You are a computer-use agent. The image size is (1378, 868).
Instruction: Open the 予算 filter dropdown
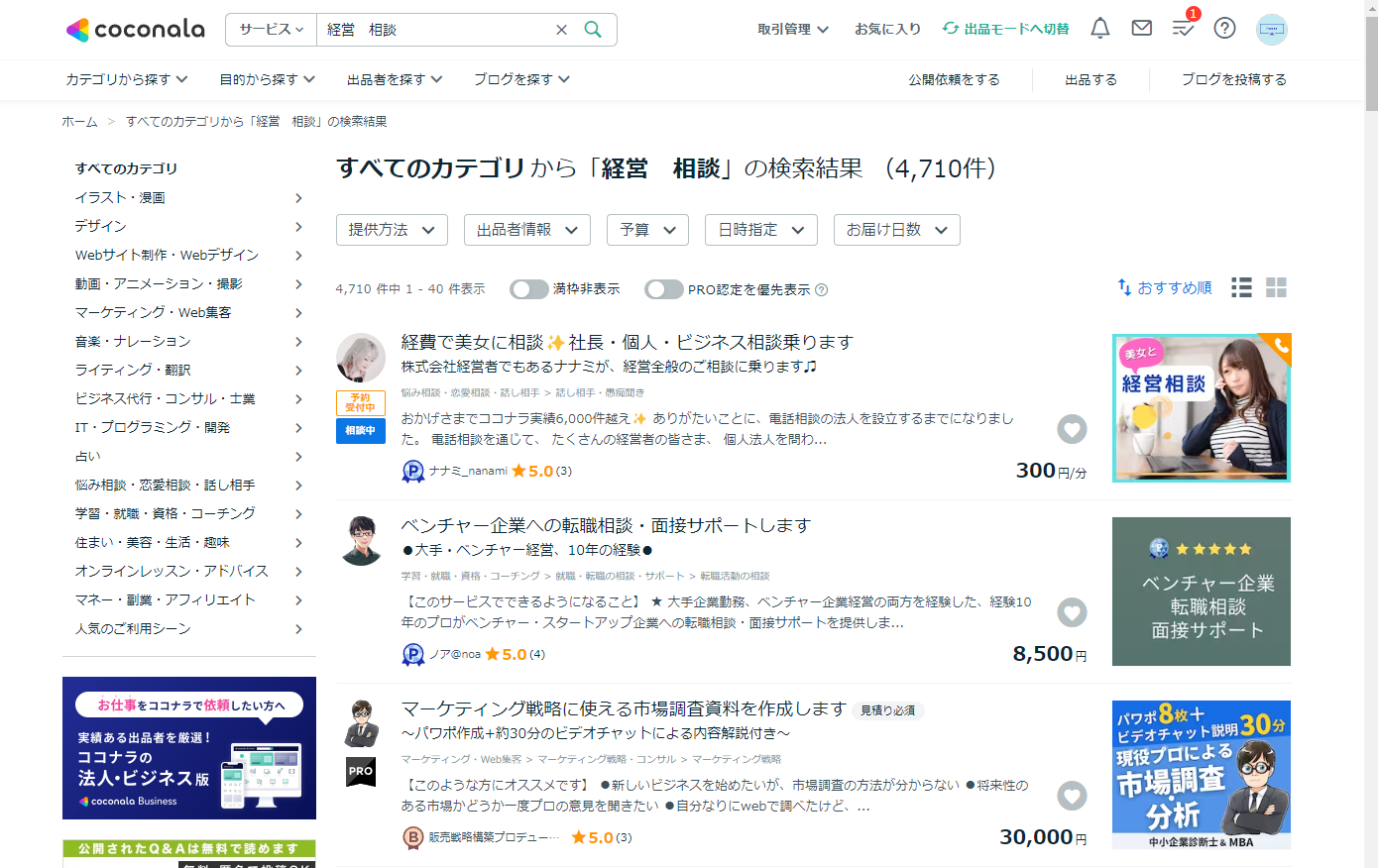click(647, 229)
